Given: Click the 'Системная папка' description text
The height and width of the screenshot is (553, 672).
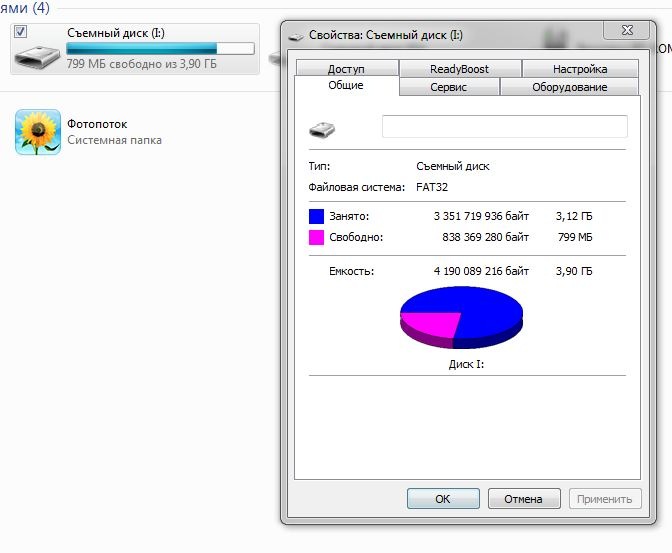Looking at the screenshot, I should tap(114, 140).
